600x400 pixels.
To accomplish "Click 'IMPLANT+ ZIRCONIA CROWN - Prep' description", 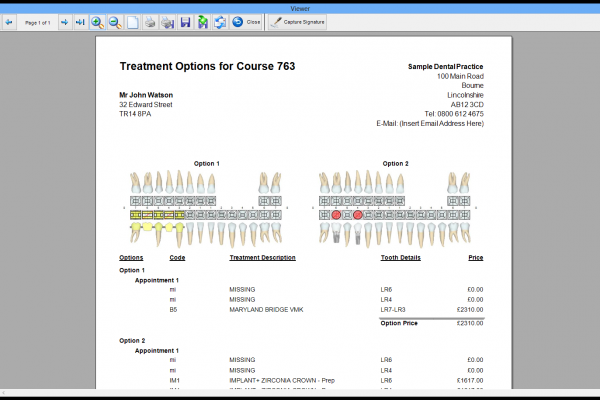I will [x=282, y=380].
